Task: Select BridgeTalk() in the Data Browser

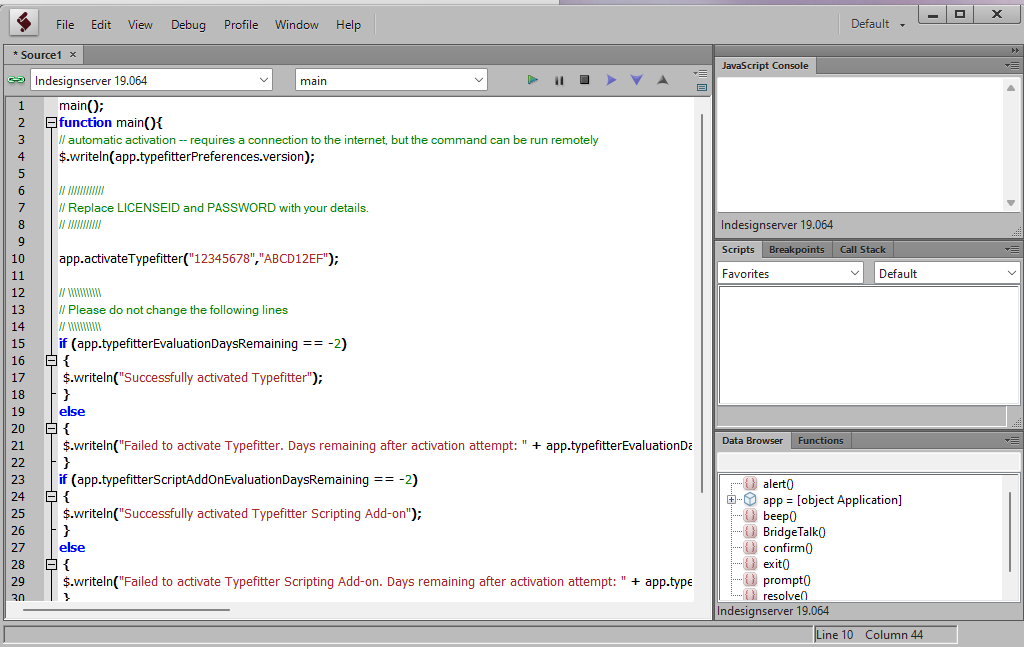Action: 794,532
